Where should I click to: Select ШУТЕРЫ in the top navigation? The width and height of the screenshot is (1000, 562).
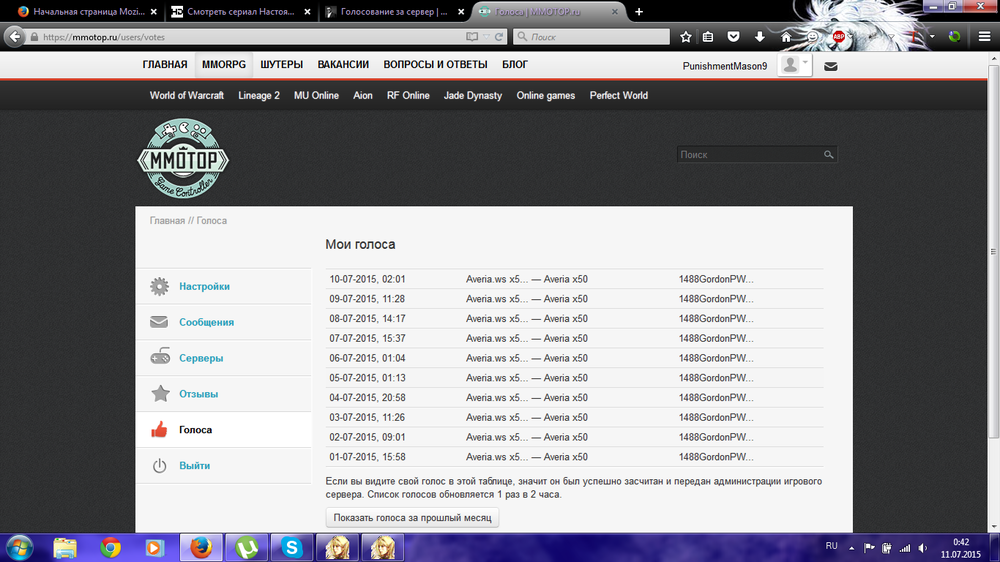click(281, 65)
